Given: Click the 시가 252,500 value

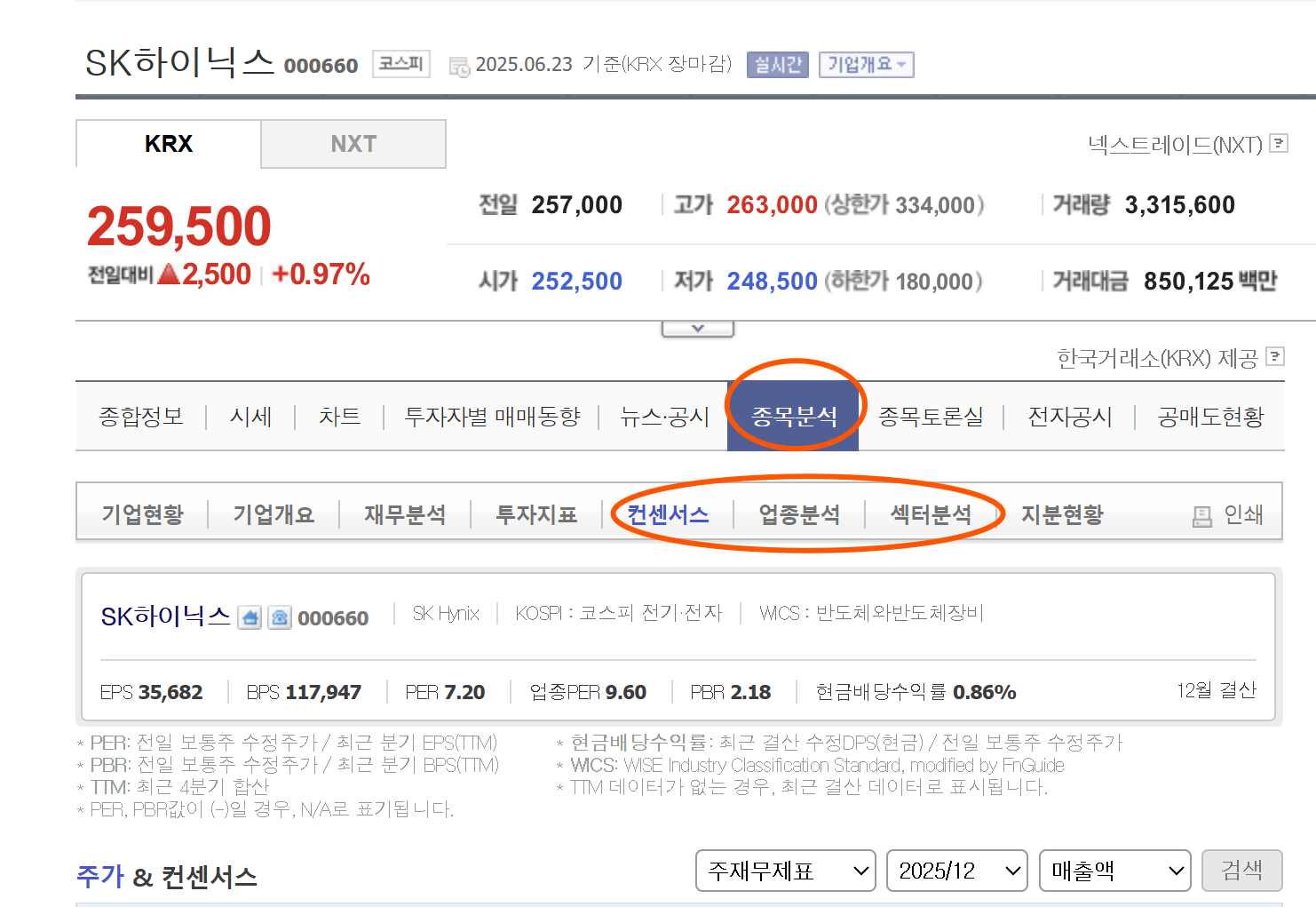Looking at the screenshot, I should click(x=577, y=282).
